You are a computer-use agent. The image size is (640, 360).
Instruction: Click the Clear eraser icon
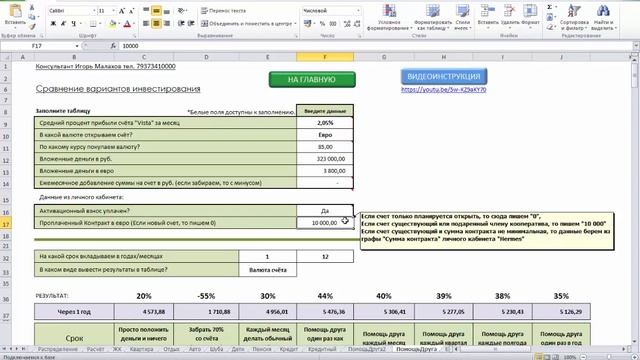tap(550, 27)
